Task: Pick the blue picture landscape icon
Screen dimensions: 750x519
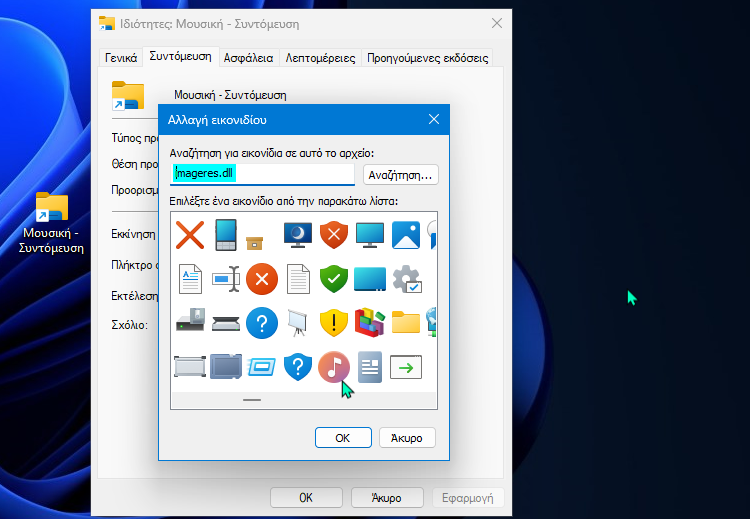Action: 406,235
